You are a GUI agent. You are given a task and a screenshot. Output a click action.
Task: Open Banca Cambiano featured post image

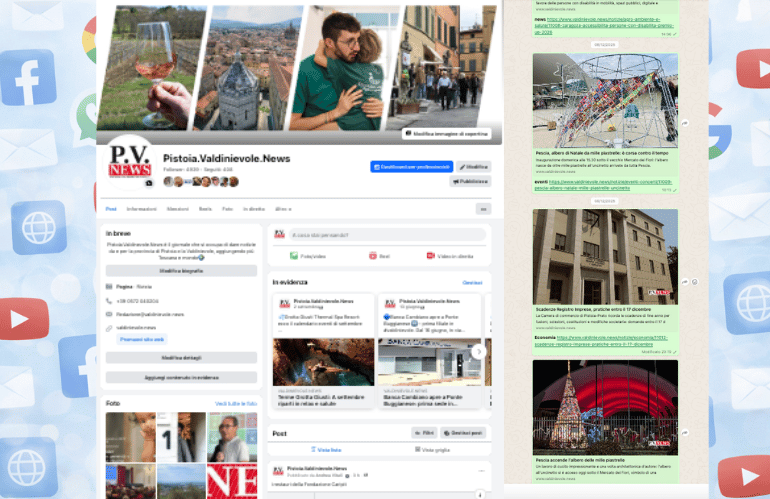pos(429,362)
